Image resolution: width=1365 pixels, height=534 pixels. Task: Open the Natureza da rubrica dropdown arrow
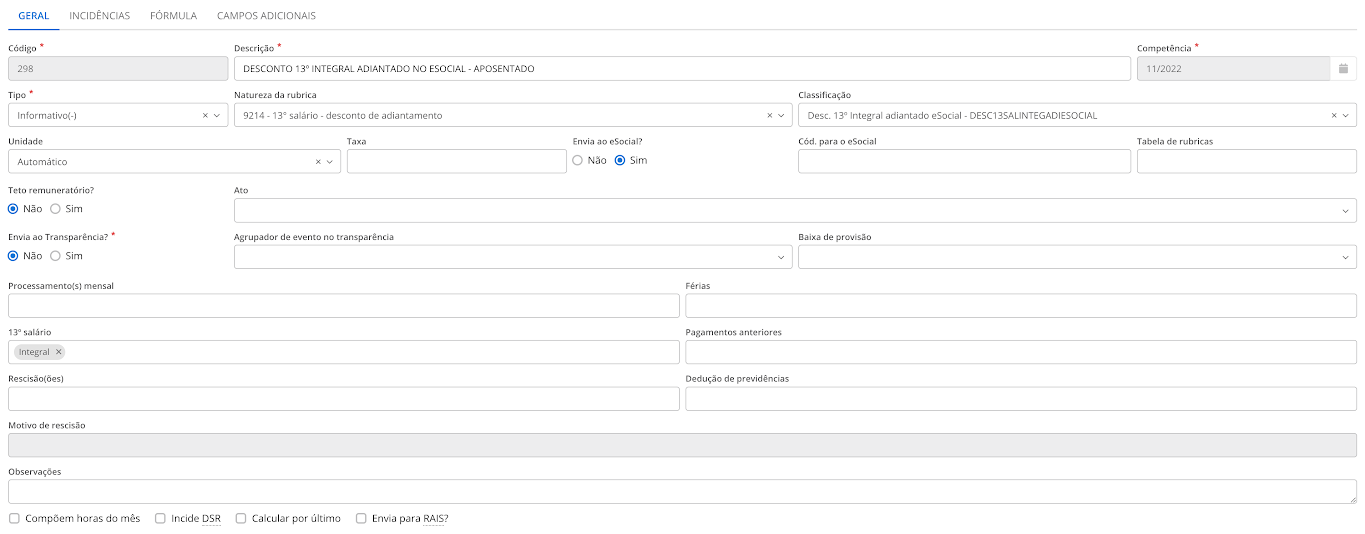pos(782,115)
